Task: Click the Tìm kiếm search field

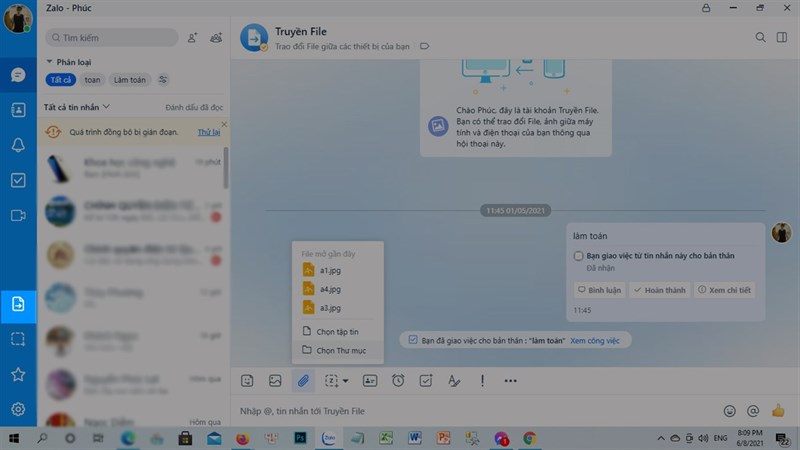Action: click(112, 38)
